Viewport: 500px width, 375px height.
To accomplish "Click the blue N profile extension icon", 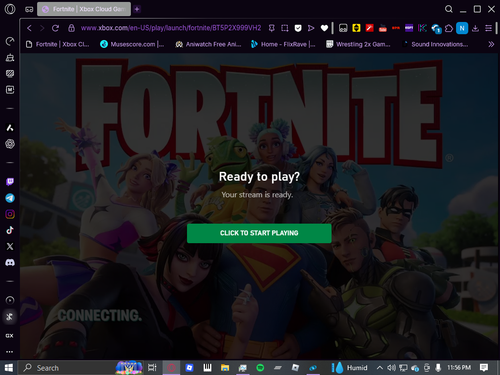I will 462,28.
